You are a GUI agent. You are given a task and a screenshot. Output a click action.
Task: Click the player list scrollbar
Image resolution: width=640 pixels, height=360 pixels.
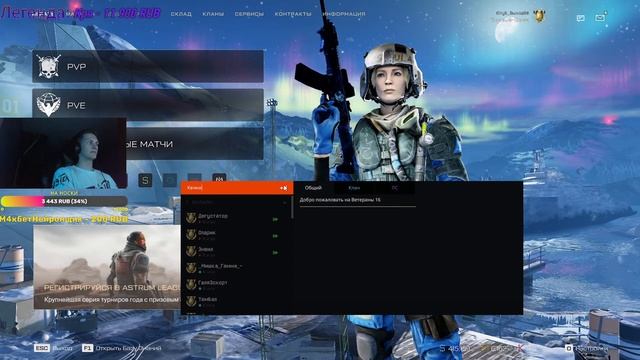292,207
